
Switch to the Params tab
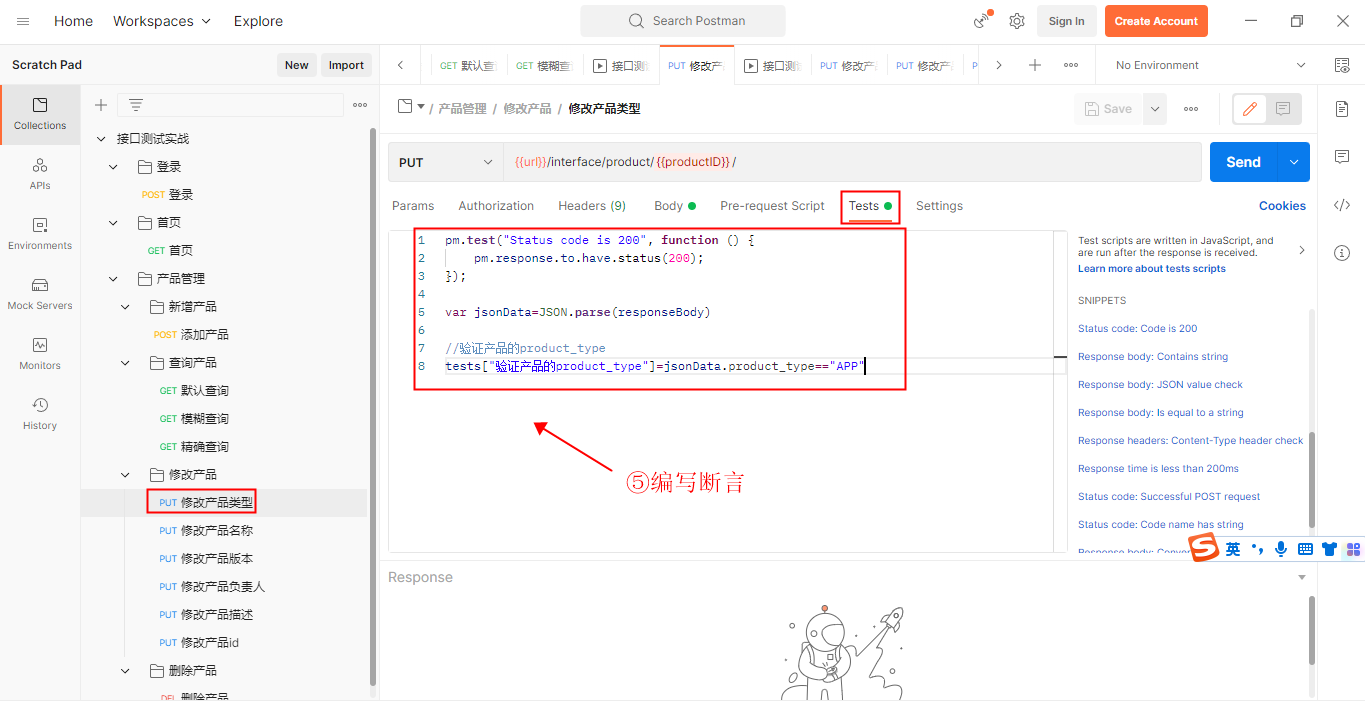[x=413, y=206]
